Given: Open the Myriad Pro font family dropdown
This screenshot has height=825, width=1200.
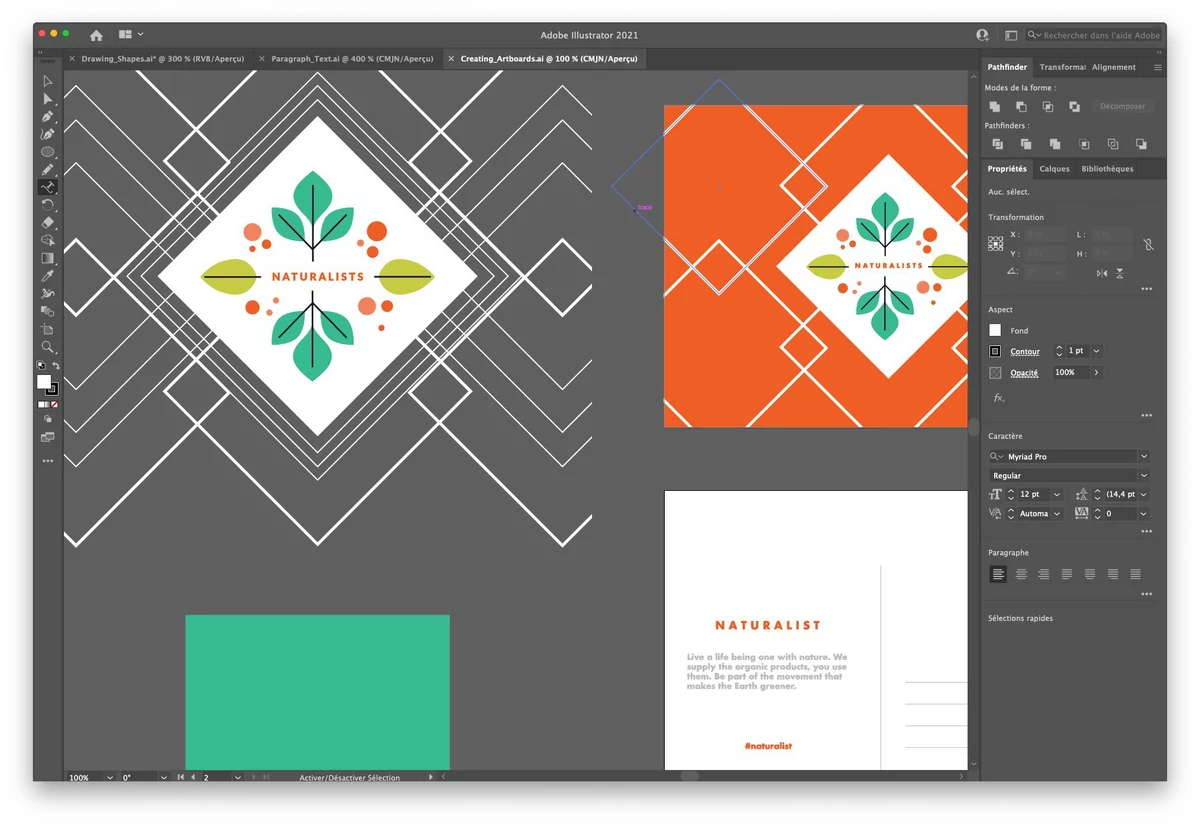Looking at the screenshot, I should click(x=1144, y=456).
